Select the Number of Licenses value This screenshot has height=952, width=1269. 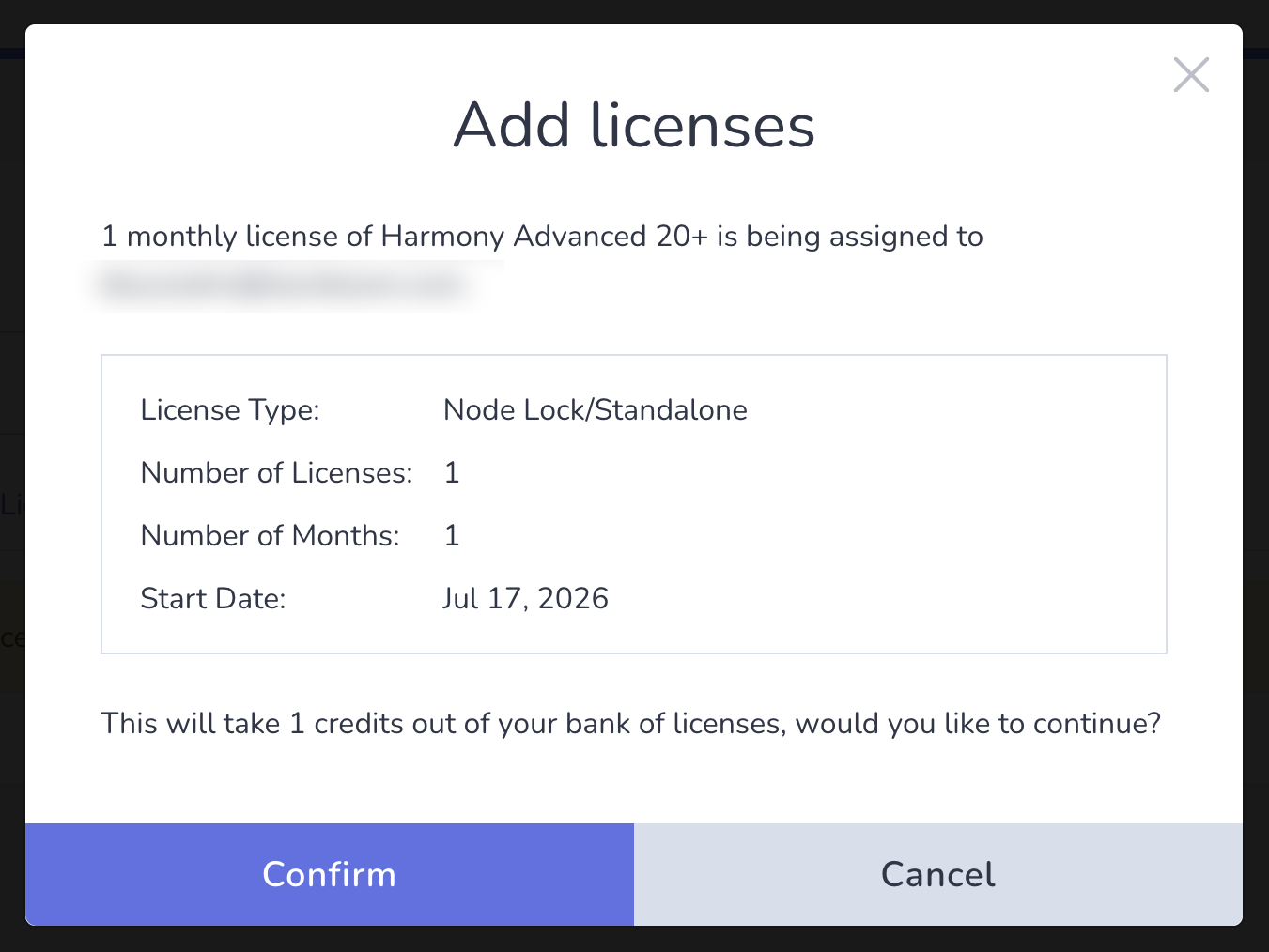[452, 473]
